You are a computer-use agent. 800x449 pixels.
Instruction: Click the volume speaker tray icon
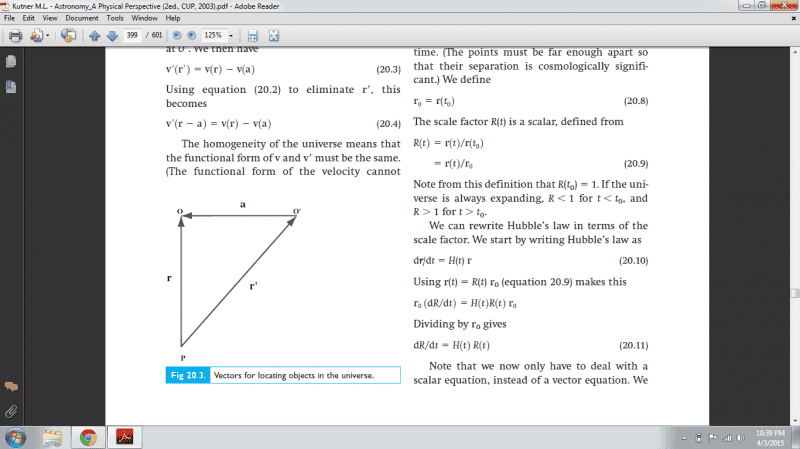(x=741, y=438)
